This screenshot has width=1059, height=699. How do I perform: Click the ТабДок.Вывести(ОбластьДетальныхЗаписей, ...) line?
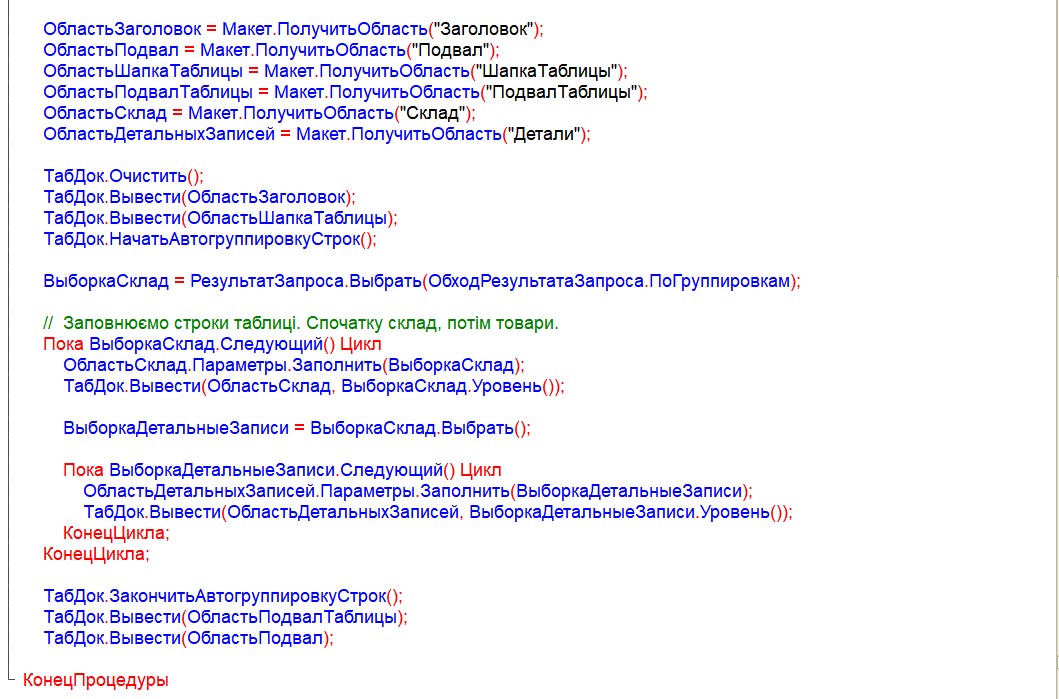(x=438, y=512)
